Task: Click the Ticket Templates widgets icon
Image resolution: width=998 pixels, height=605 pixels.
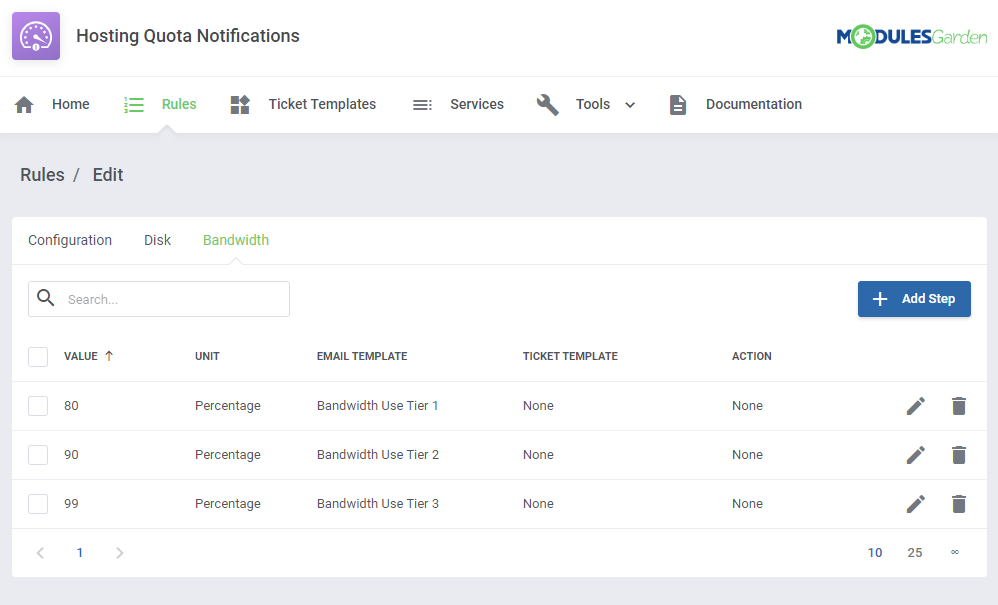Action: pyautogui.click(x=240, y=104)
